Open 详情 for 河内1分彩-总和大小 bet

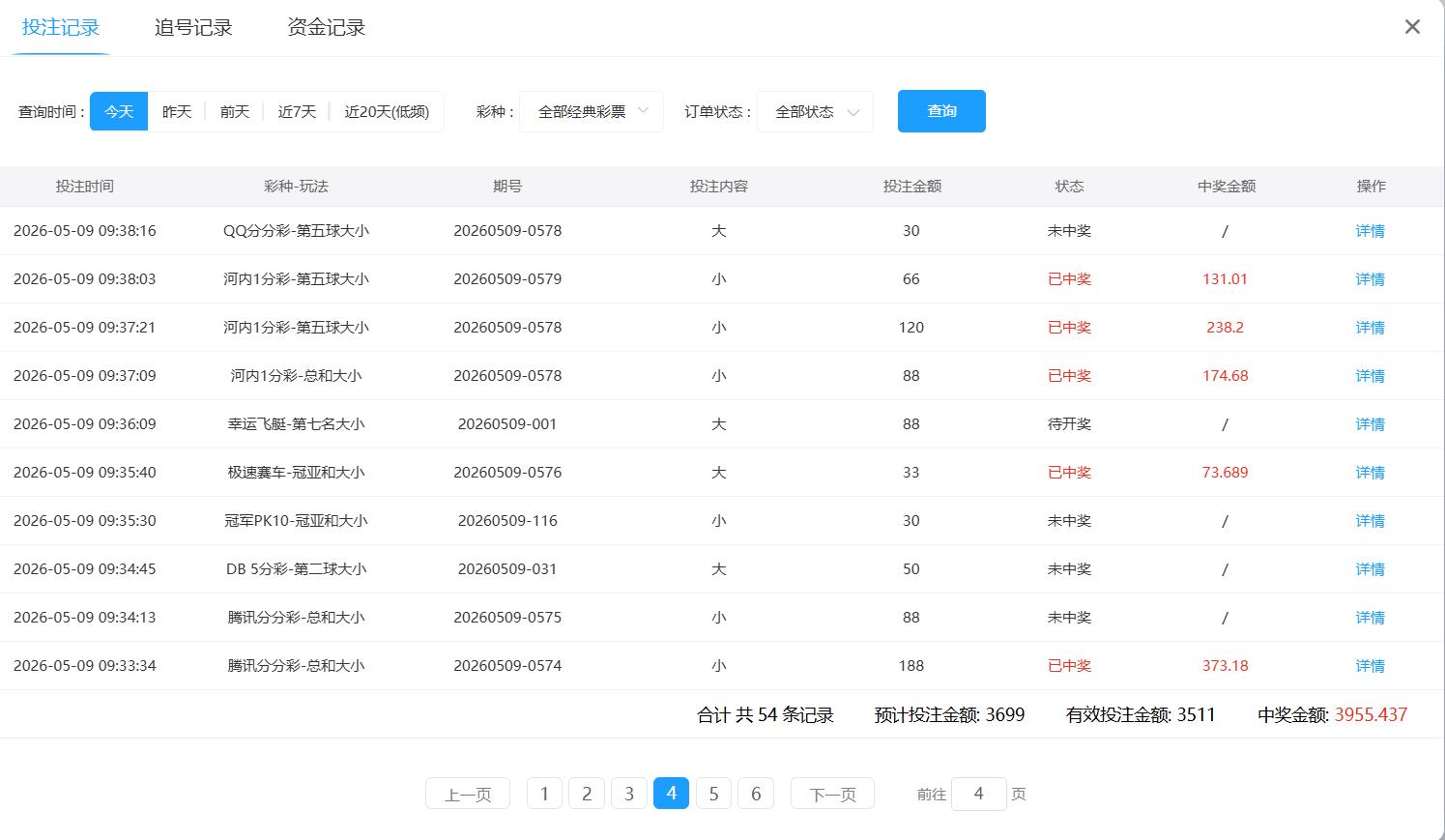[1370, 376]
